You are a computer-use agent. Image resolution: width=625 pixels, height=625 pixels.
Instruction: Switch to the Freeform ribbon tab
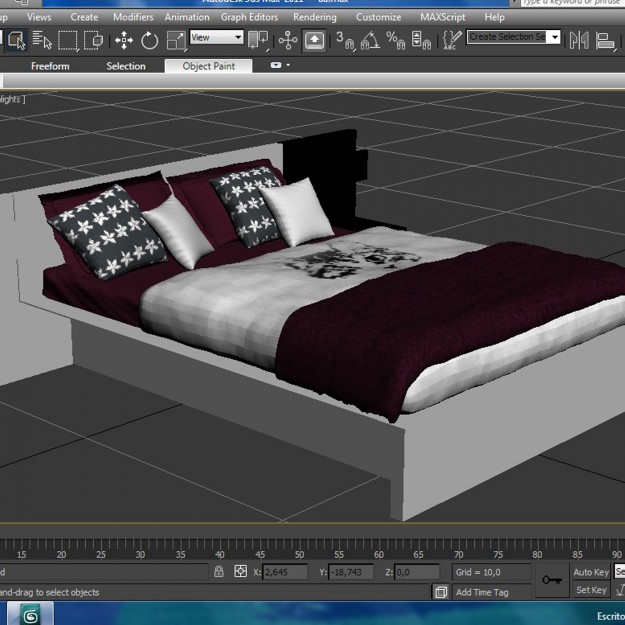tap(50, 66)
